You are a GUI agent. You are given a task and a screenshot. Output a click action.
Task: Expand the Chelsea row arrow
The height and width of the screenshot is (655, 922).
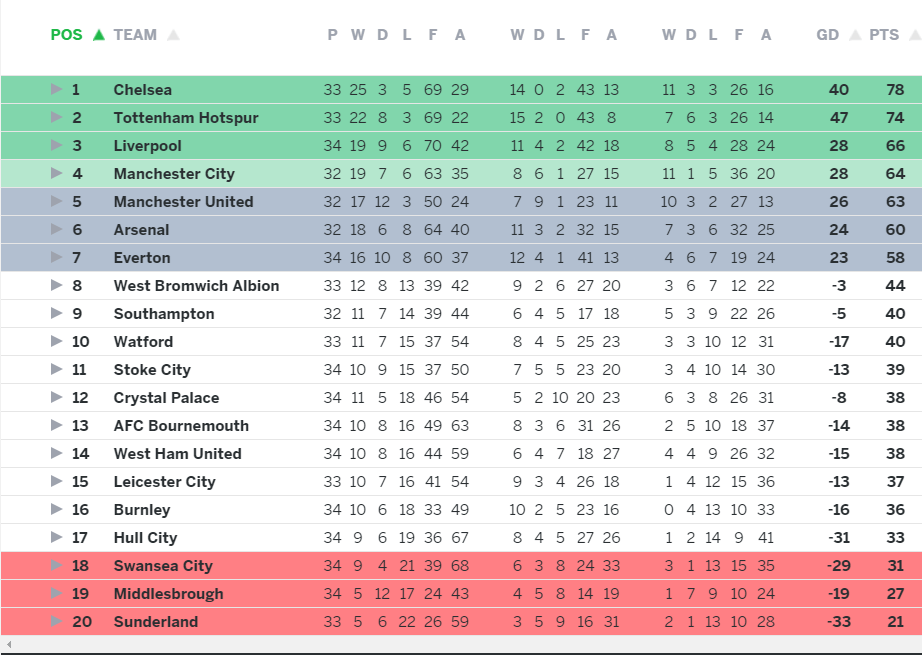coord(57,90)
